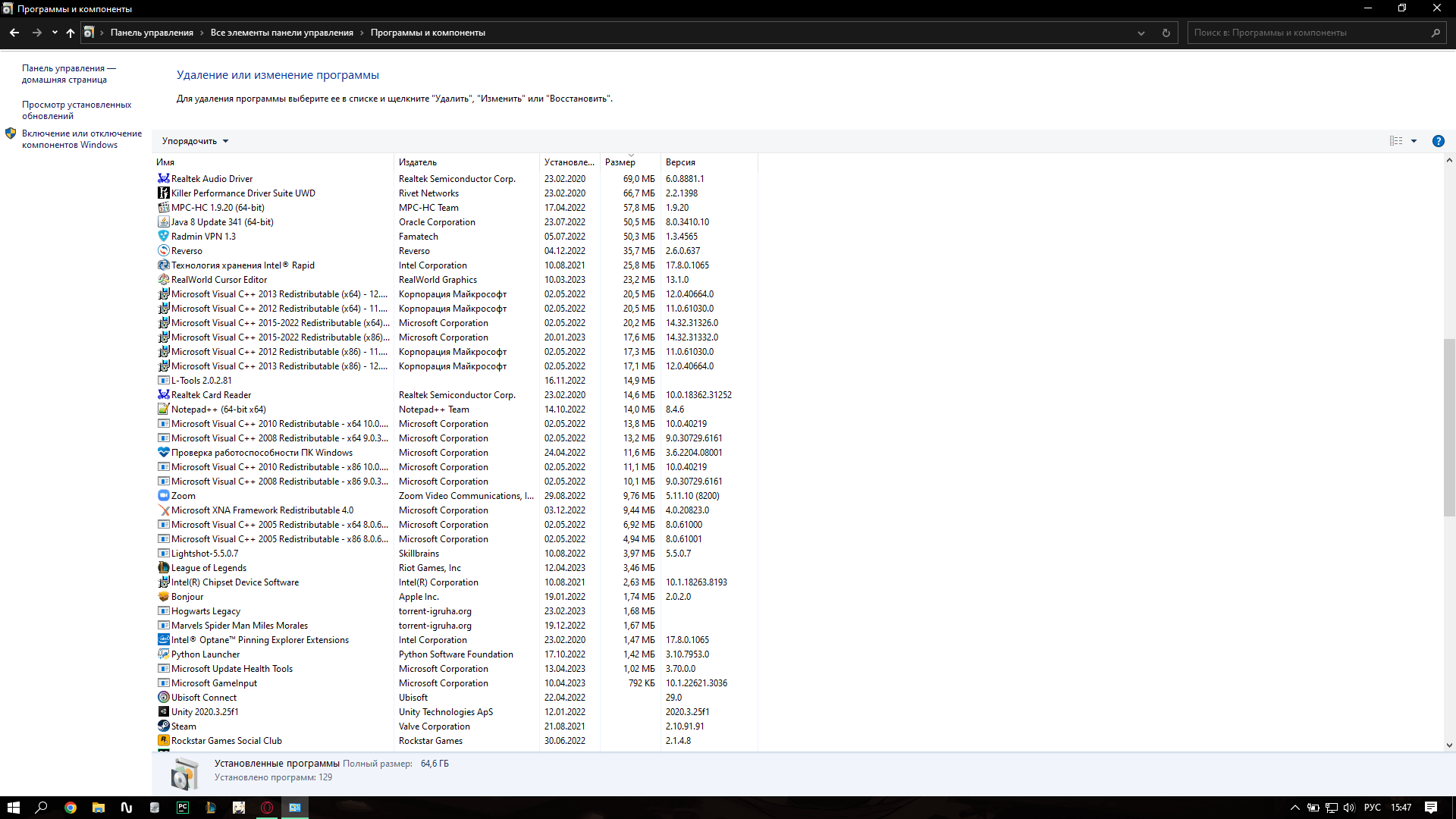
Task: Click the League of Legends icon
Action: (163, 567)
